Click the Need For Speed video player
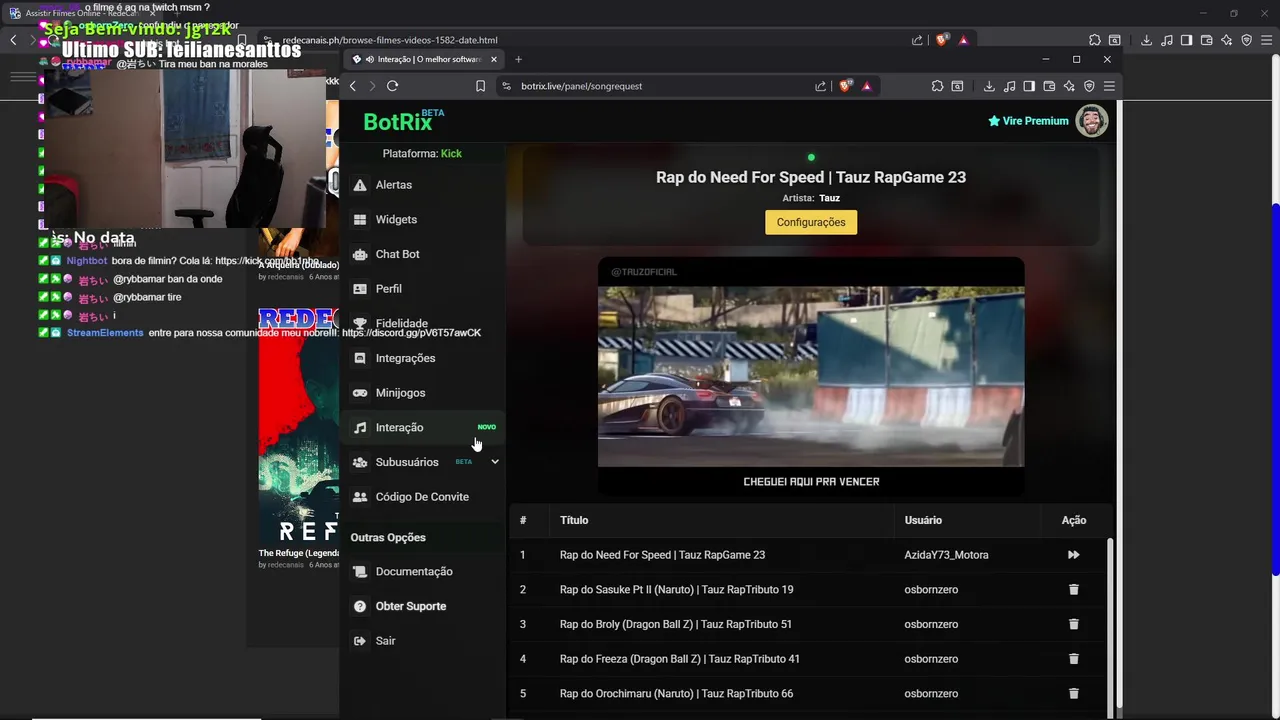1280x720 pixels. click(x=811, y=377)
